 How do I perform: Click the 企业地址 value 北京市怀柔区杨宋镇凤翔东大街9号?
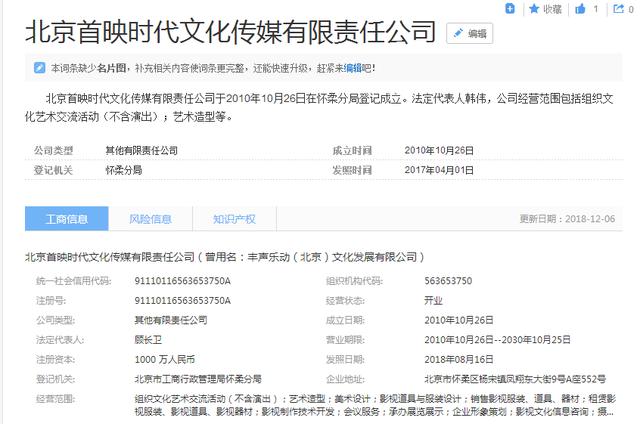pyautogui.click(x=515, y=379)
